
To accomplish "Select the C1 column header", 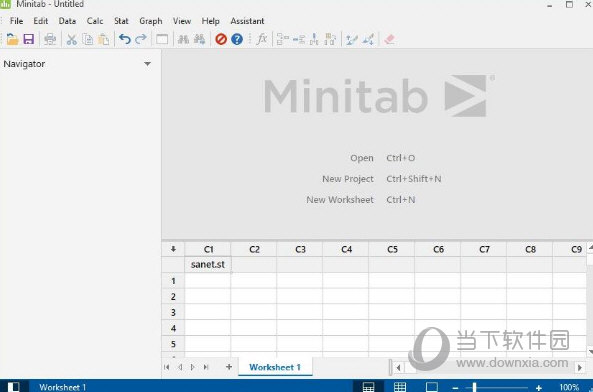I will pos(208,249).
